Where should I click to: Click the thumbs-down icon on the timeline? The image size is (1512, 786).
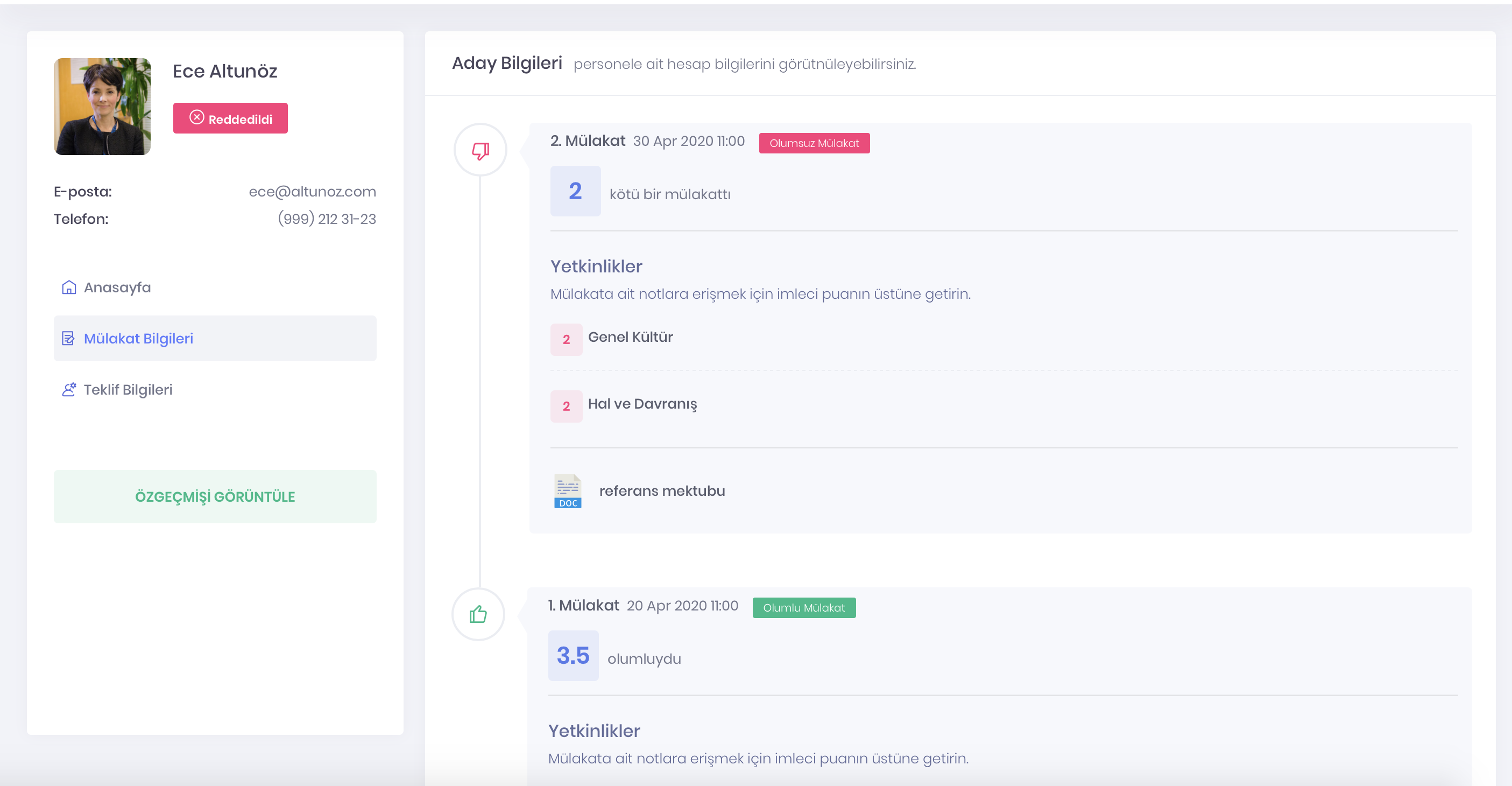point(480,150)
